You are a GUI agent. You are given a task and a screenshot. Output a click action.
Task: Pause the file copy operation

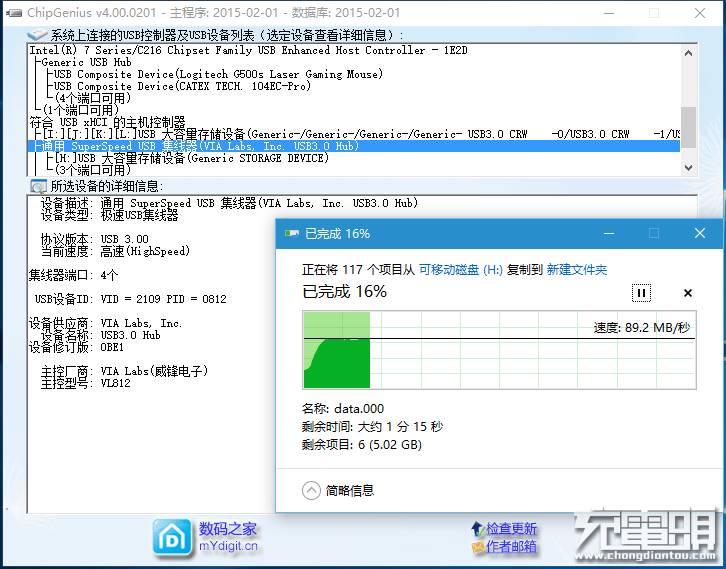click(x=641, y=293)
